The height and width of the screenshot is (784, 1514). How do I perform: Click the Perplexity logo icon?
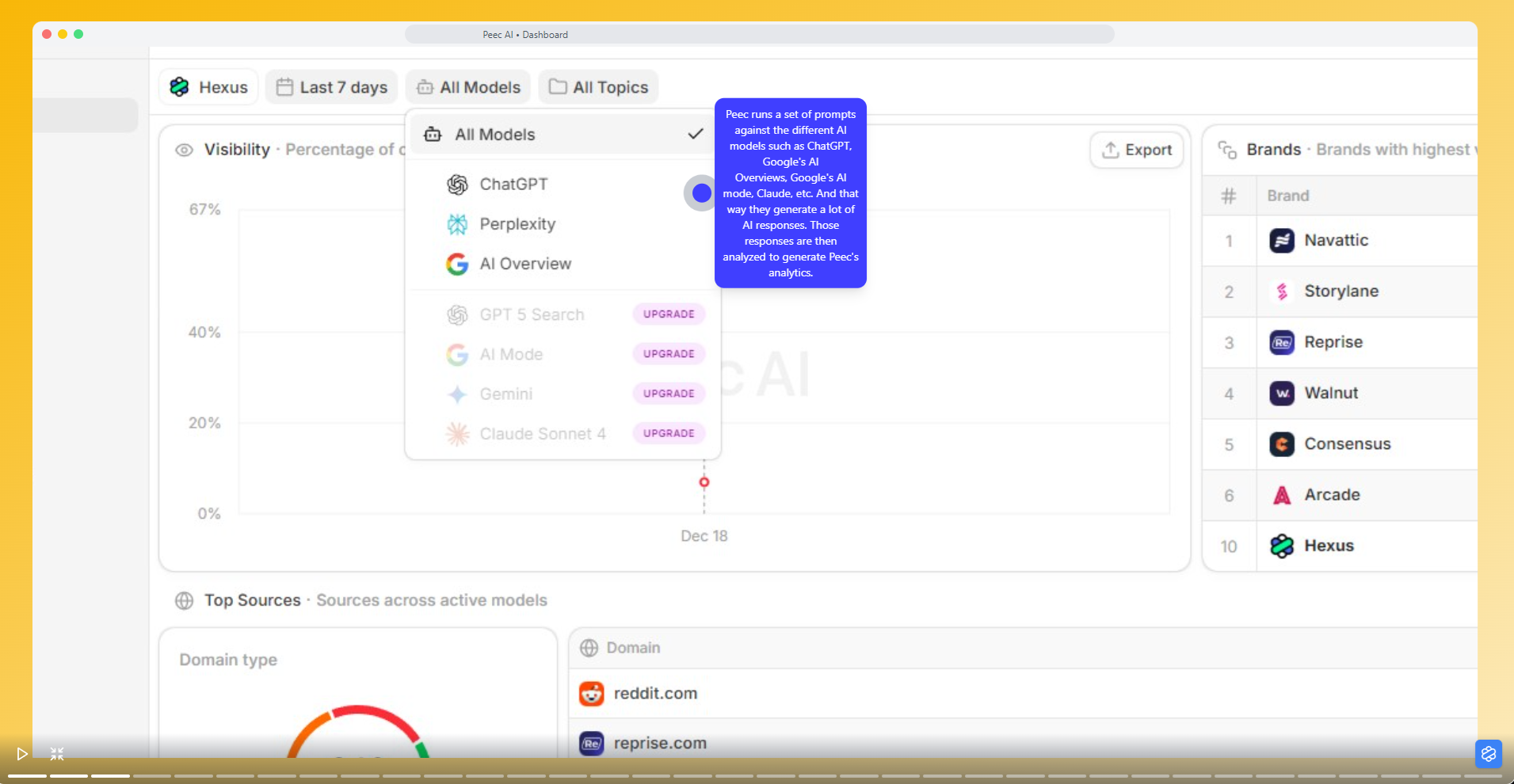point(457,224)
